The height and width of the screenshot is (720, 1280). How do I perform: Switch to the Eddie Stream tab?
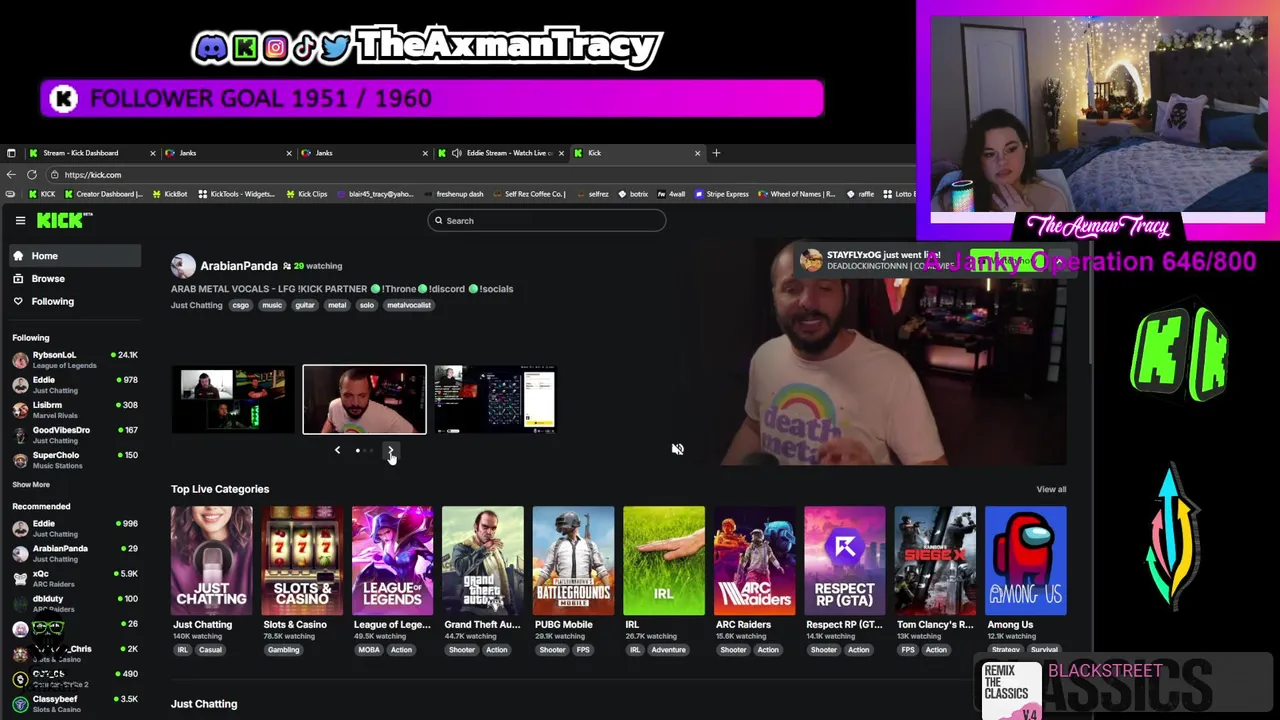pos(500,153)
